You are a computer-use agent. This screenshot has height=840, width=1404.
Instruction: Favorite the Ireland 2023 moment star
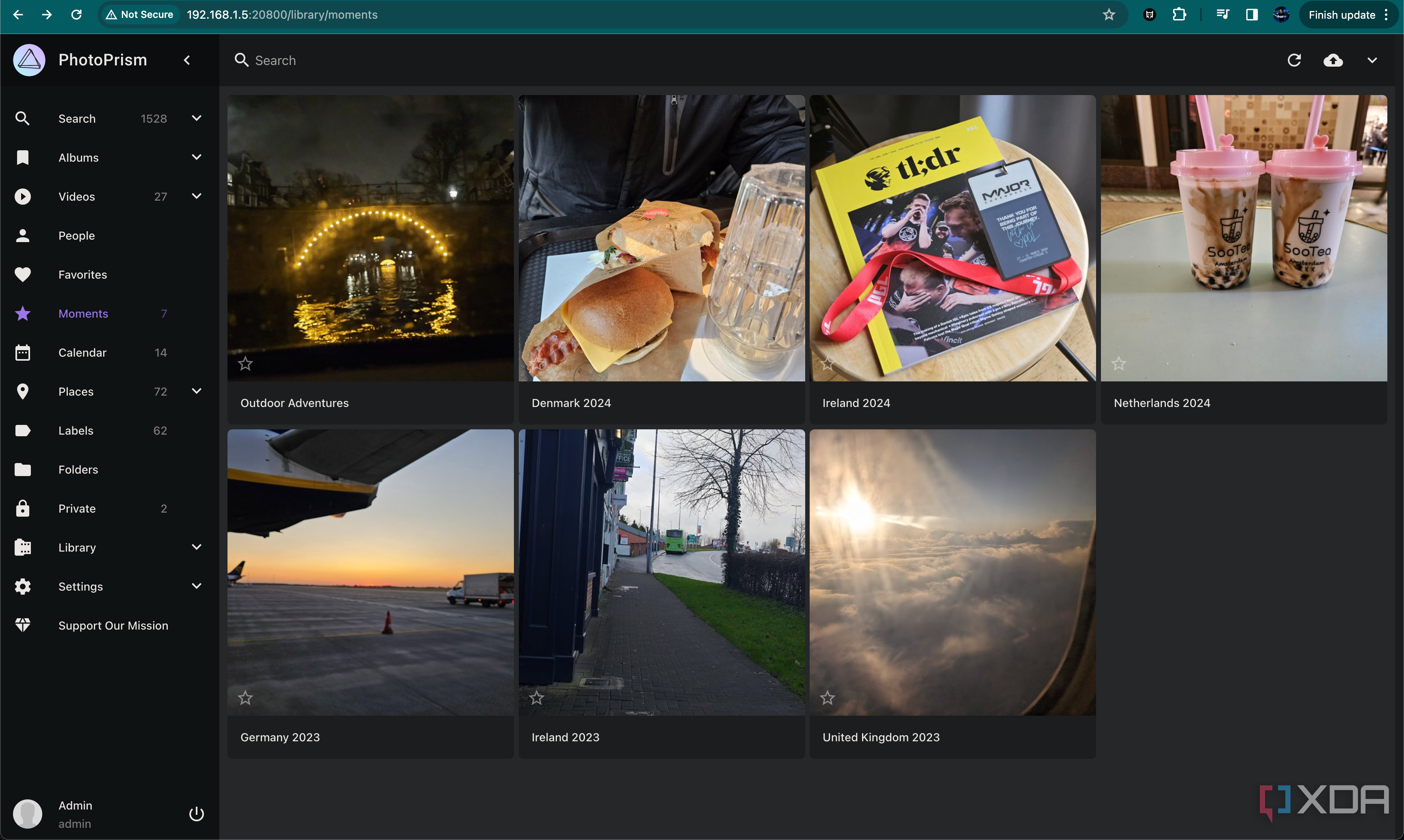[536, 698]
